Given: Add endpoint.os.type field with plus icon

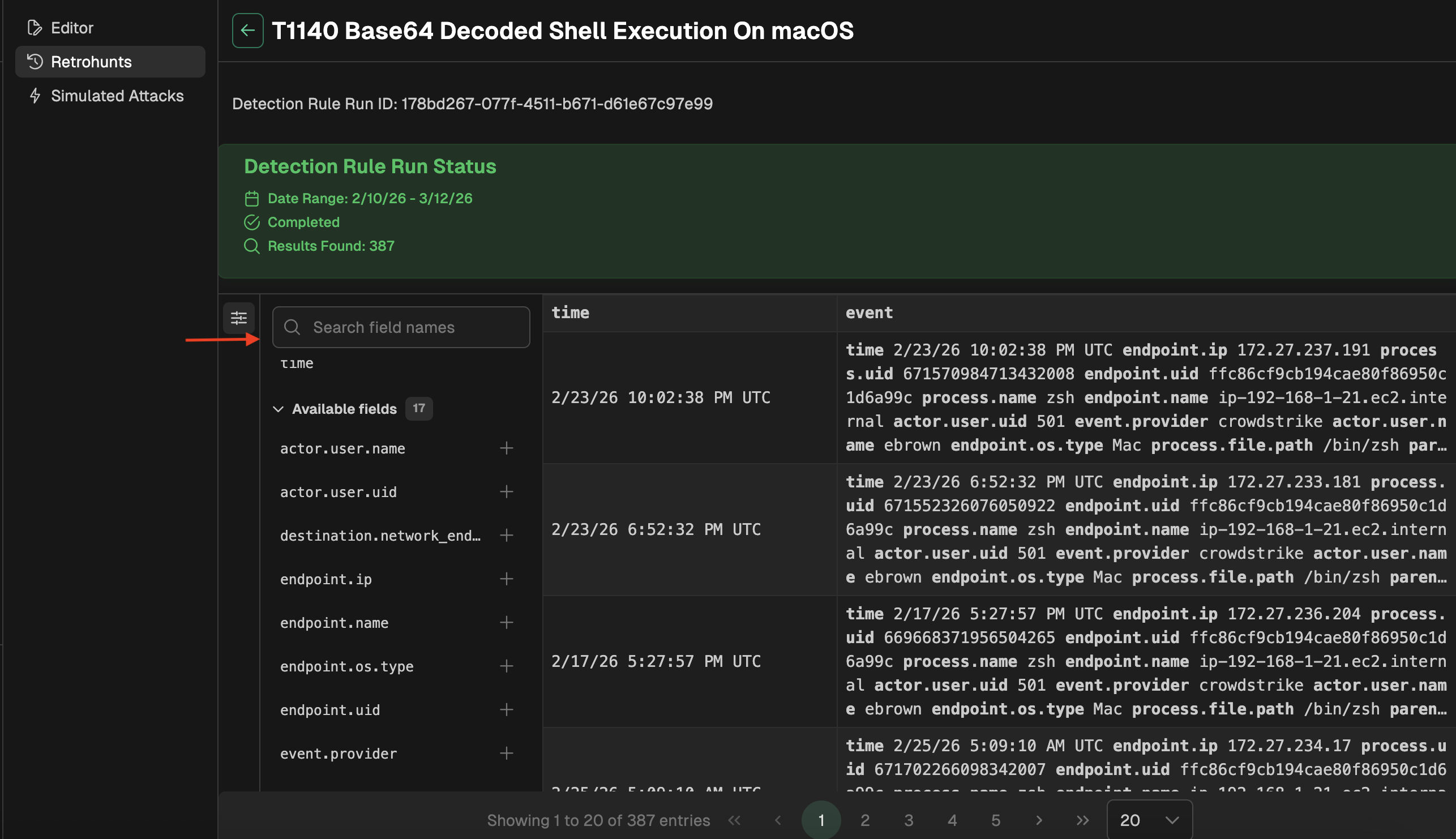Looking at the screenshot, I should [506, 667].
